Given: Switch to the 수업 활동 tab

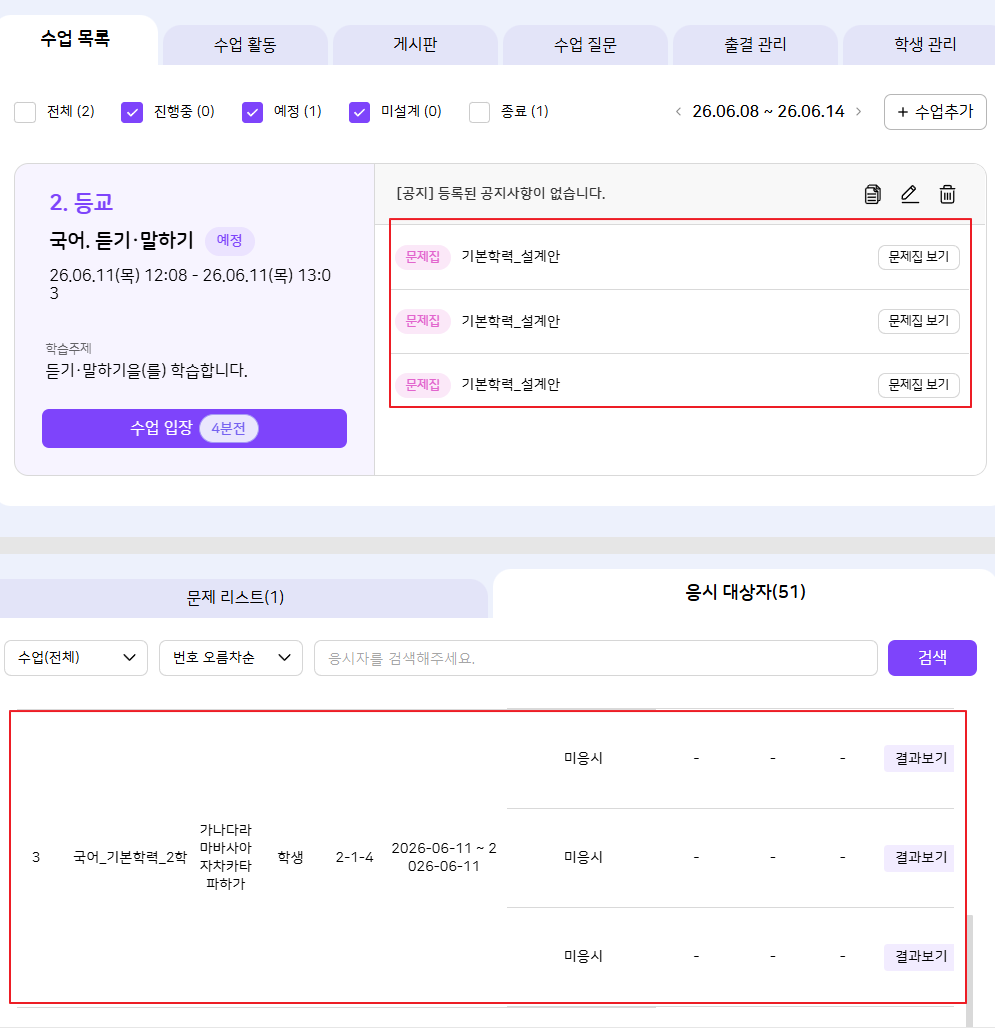Looking at the screenshot, I should point(245,45).
